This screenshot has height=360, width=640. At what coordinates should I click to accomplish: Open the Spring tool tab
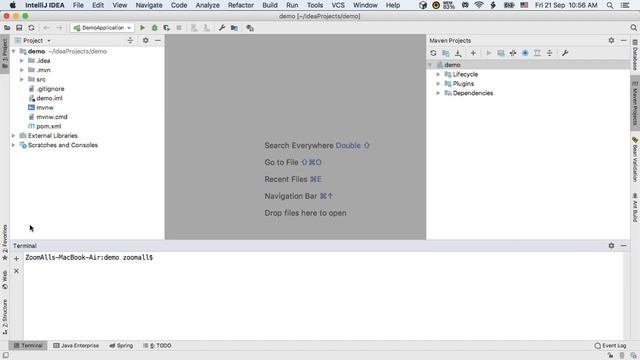121,345
